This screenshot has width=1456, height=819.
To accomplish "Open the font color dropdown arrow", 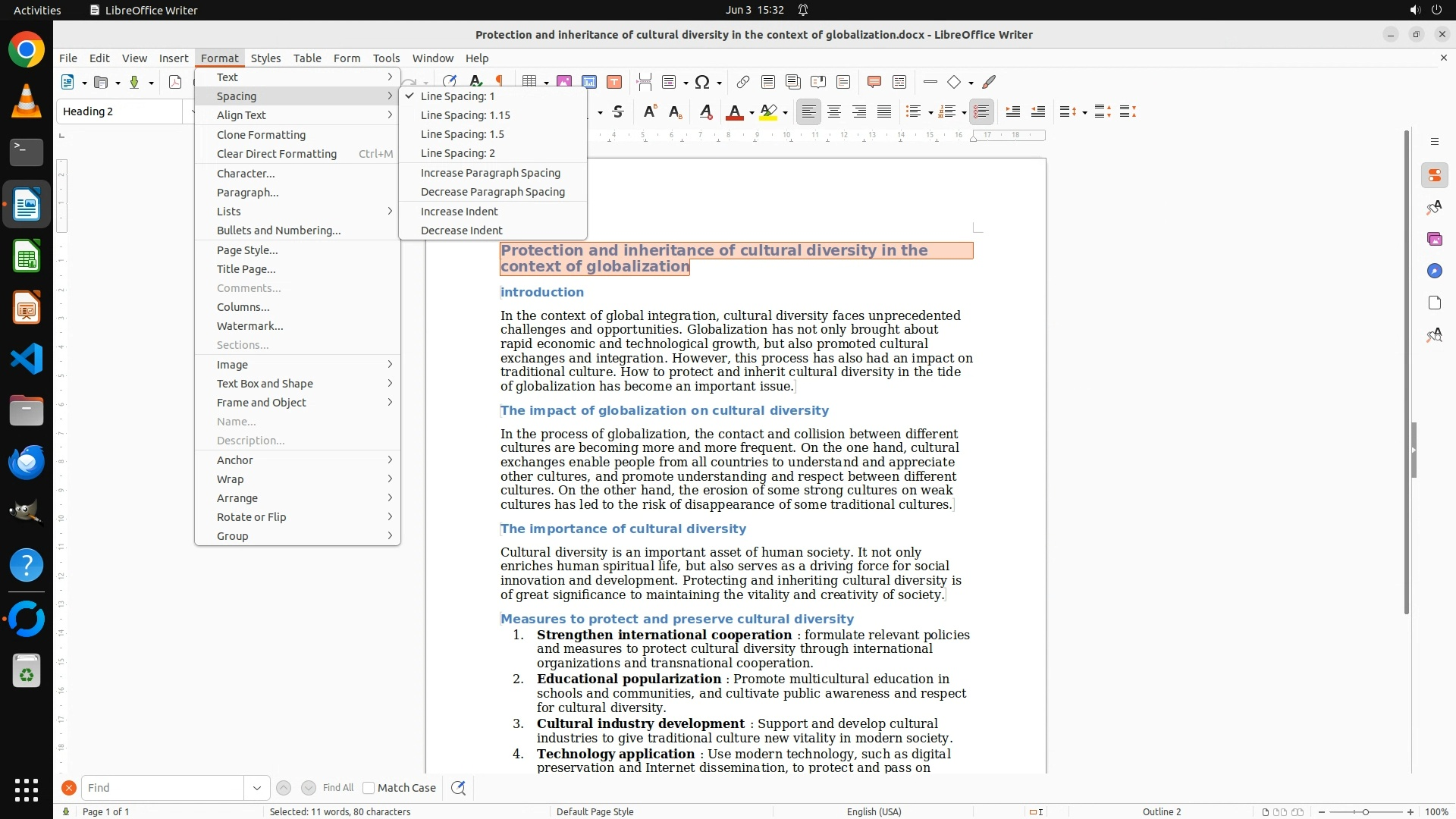I will point(752,113).
